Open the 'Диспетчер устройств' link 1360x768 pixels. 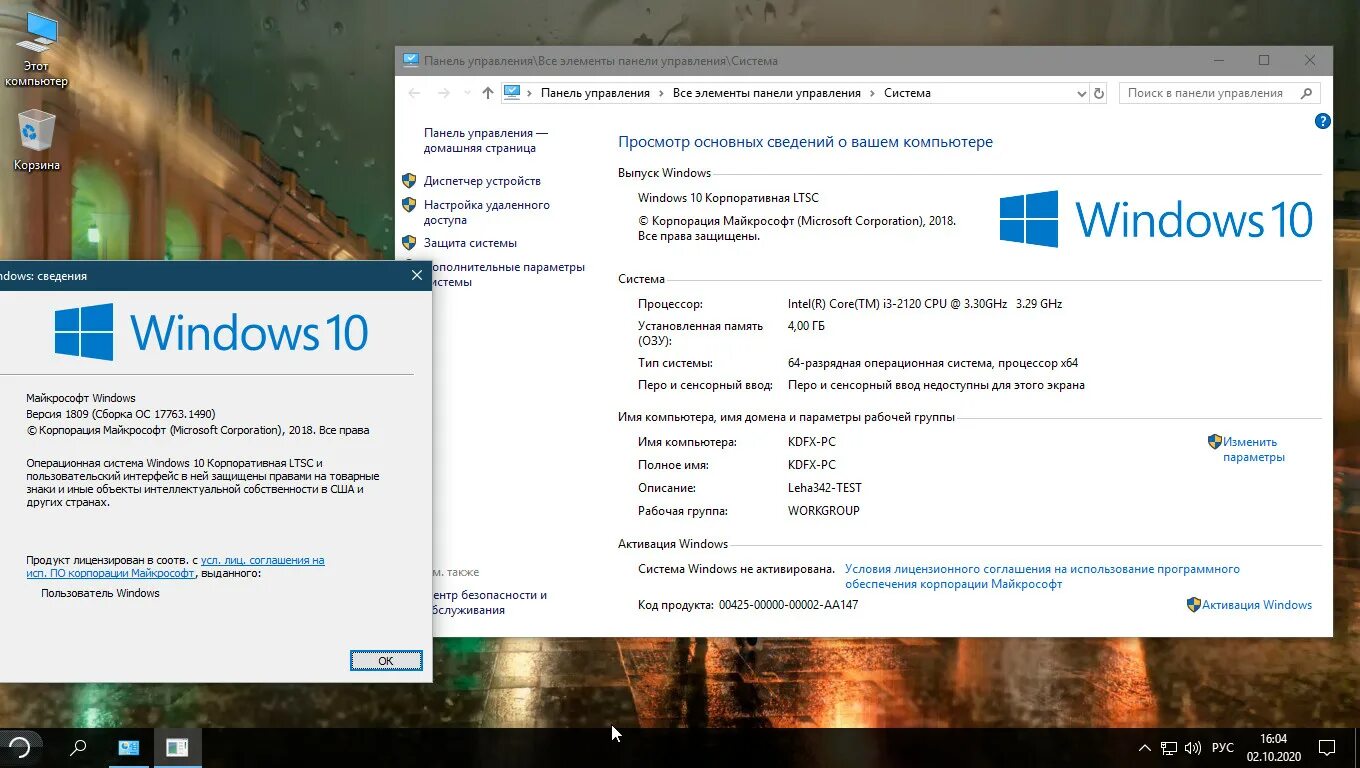(x=482, y=181)
